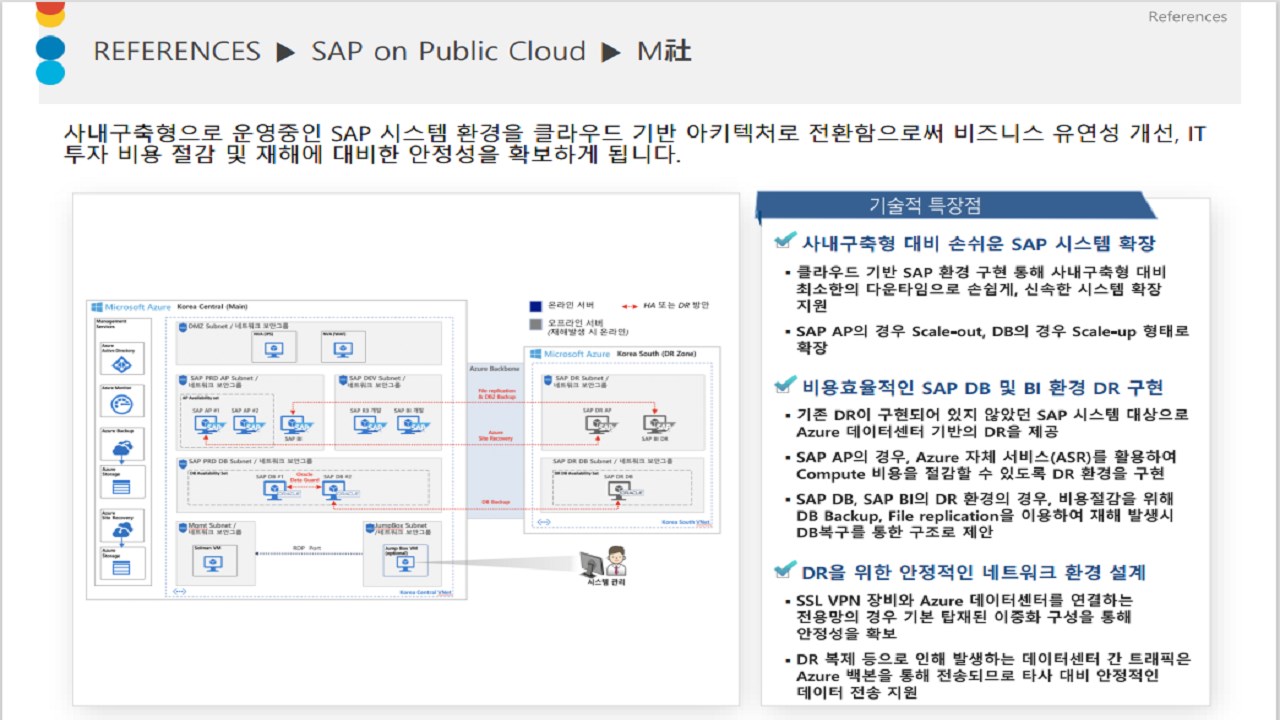Click the 'Azure Backbone' label

click(494, 369)
